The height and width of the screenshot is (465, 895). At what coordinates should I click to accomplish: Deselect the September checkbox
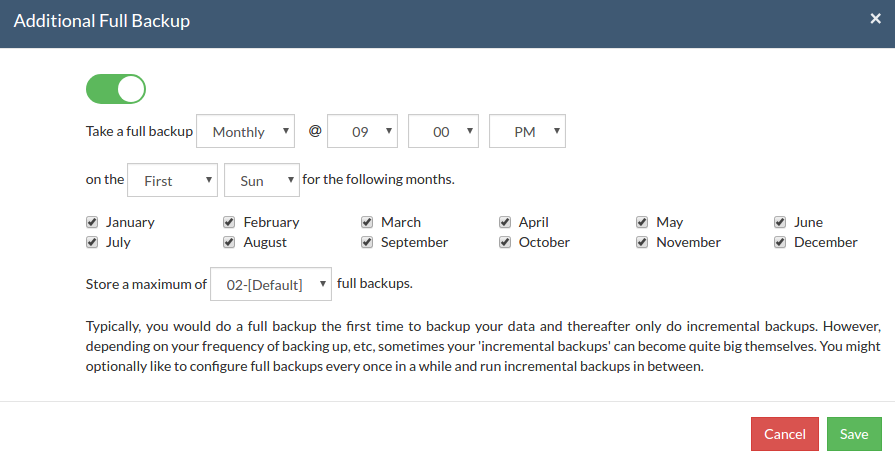pos(367,242)
